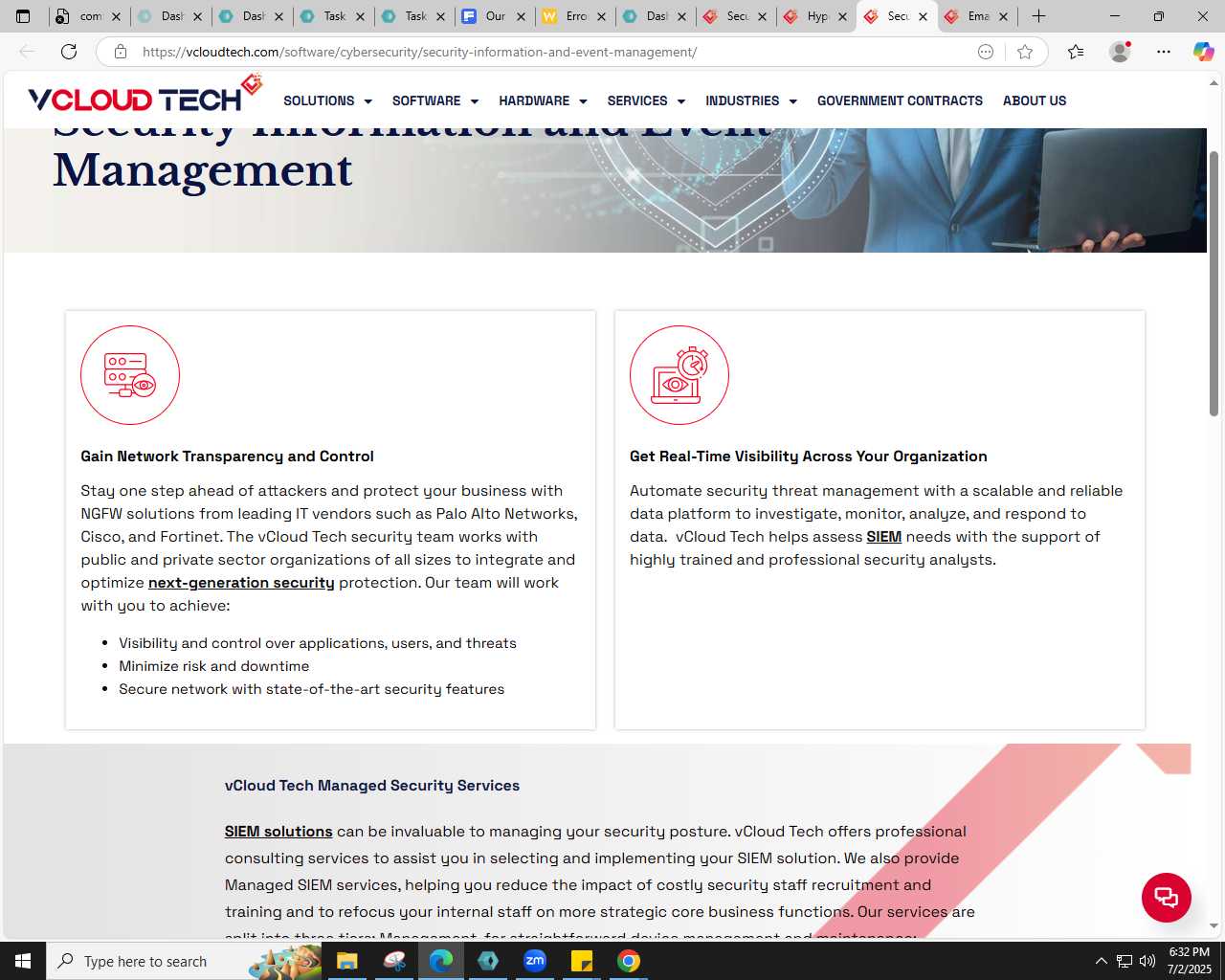Open Snipping Tool from the taskbar

393,961
